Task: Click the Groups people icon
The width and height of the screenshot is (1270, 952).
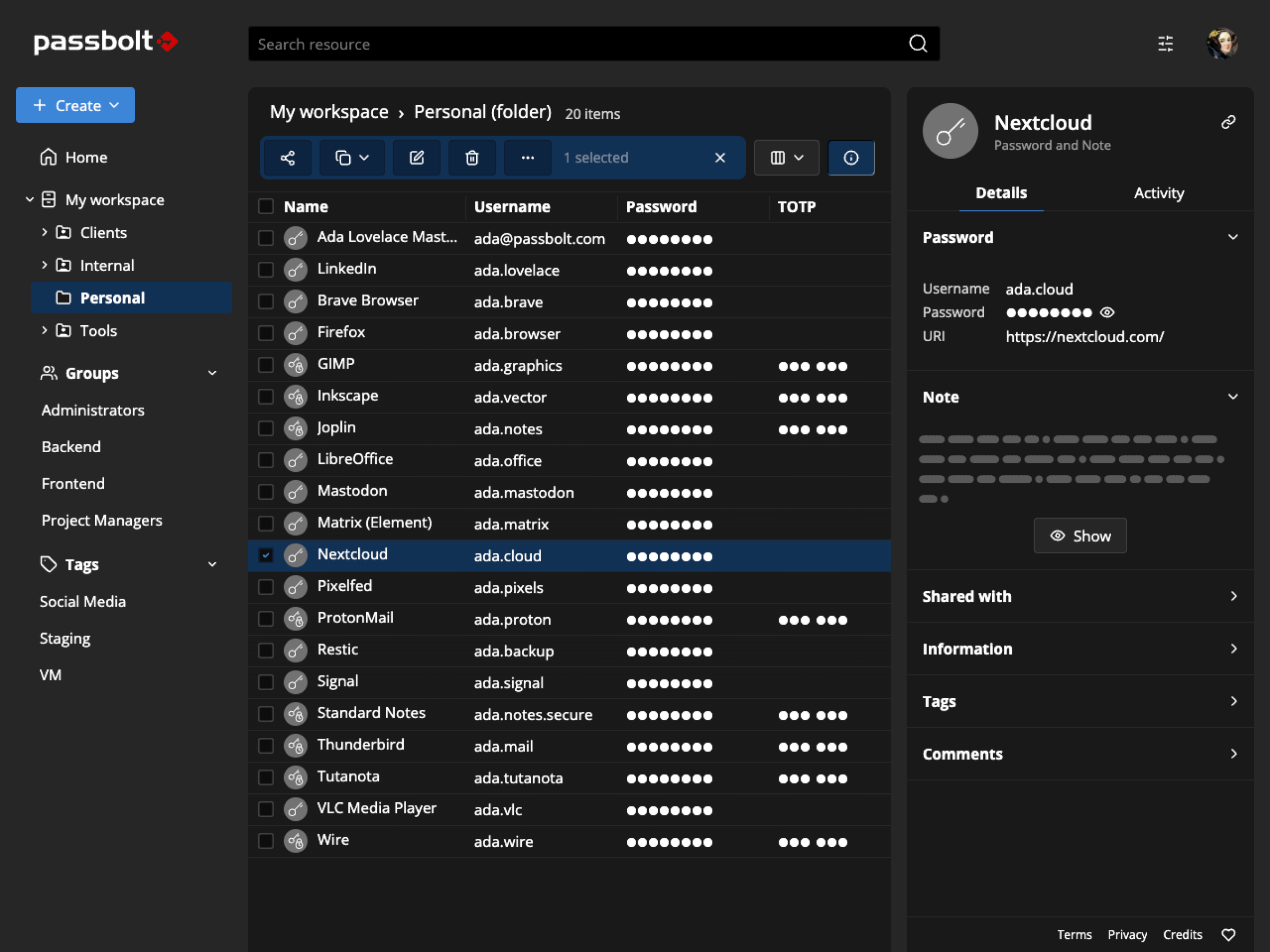Action: pos(48,373)
